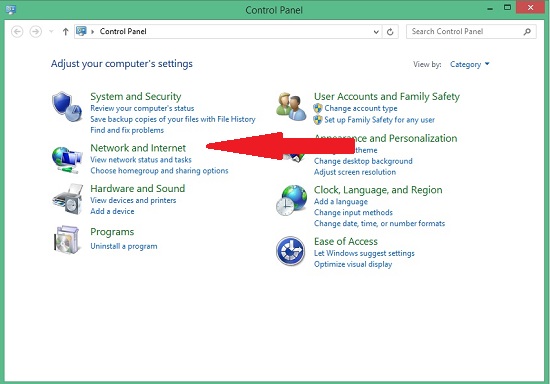Click Uninstall a program
Image resolution: width=550 pixels, height=384 pixels.
point(123,246)
